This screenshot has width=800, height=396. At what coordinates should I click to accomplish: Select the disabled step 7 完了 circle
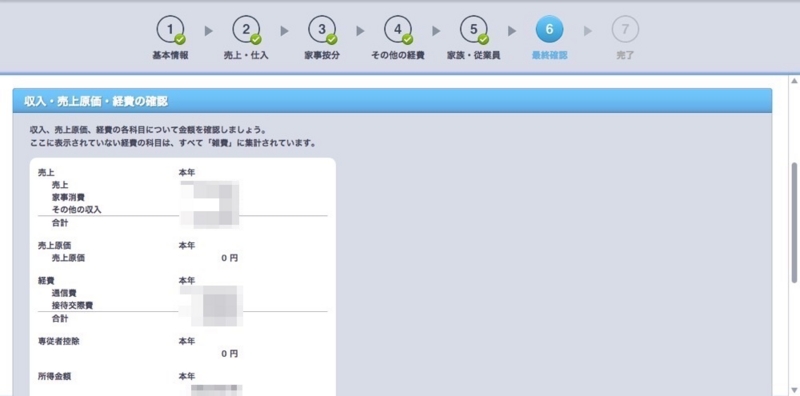click(x=625, y=30)
